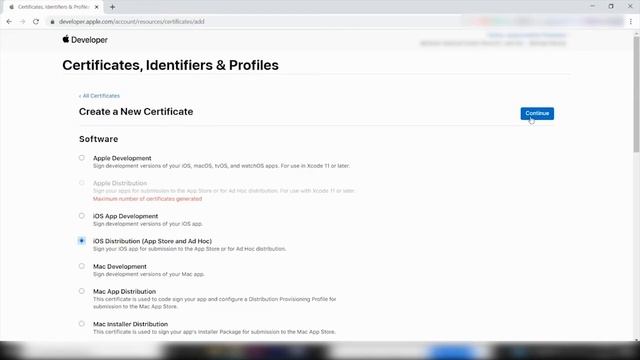Select the iOS App Development radio option

(x=82, y=216)
